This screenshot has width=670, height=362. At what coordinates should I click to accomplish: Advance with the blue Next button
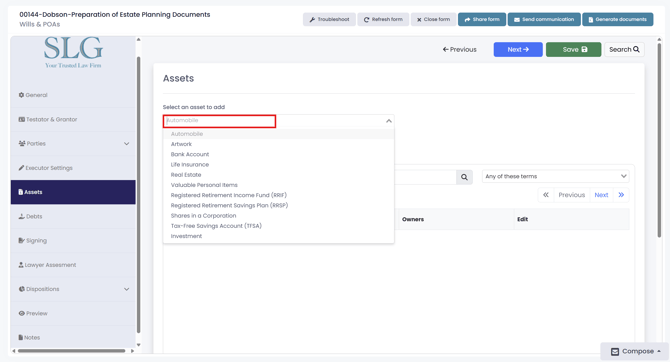coord(518,50)
